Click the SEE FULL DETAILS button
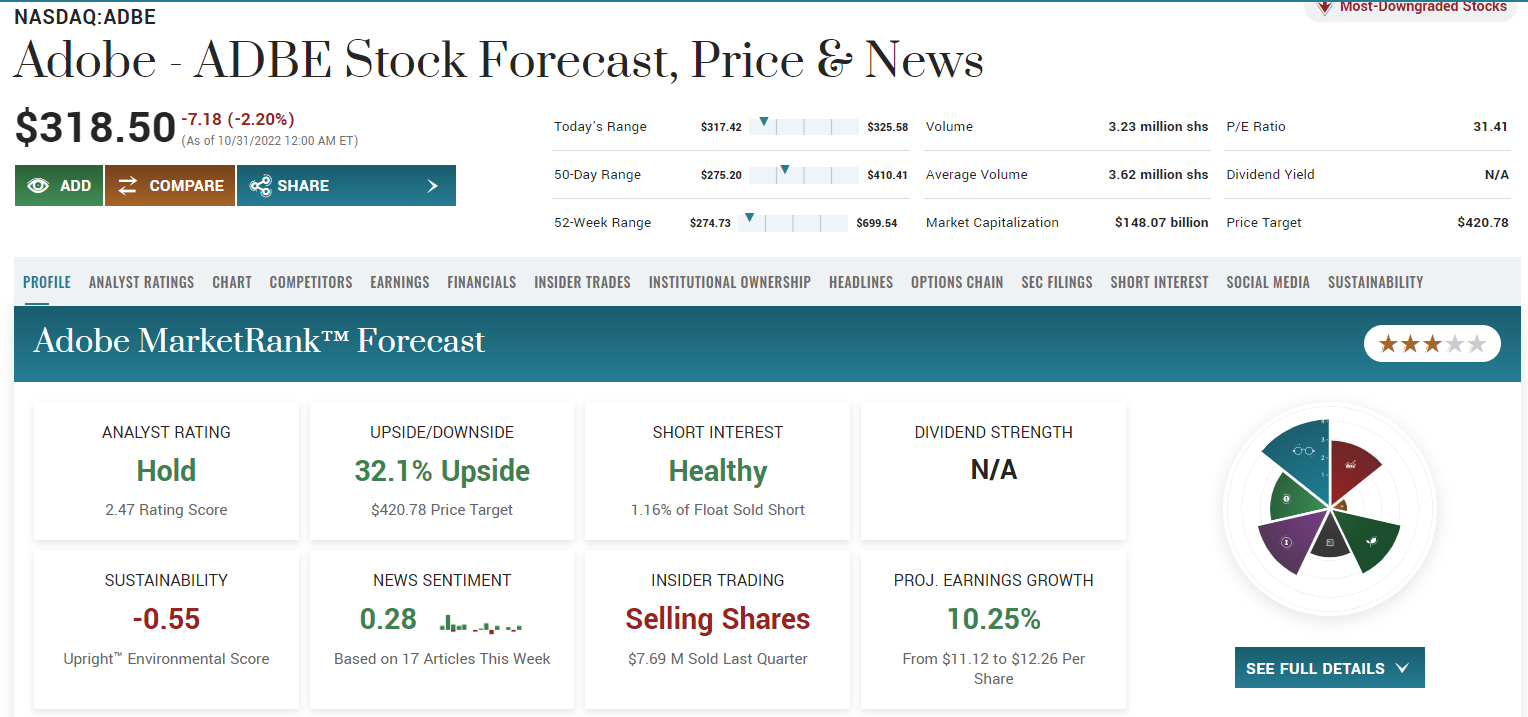 click(1330, 668)
